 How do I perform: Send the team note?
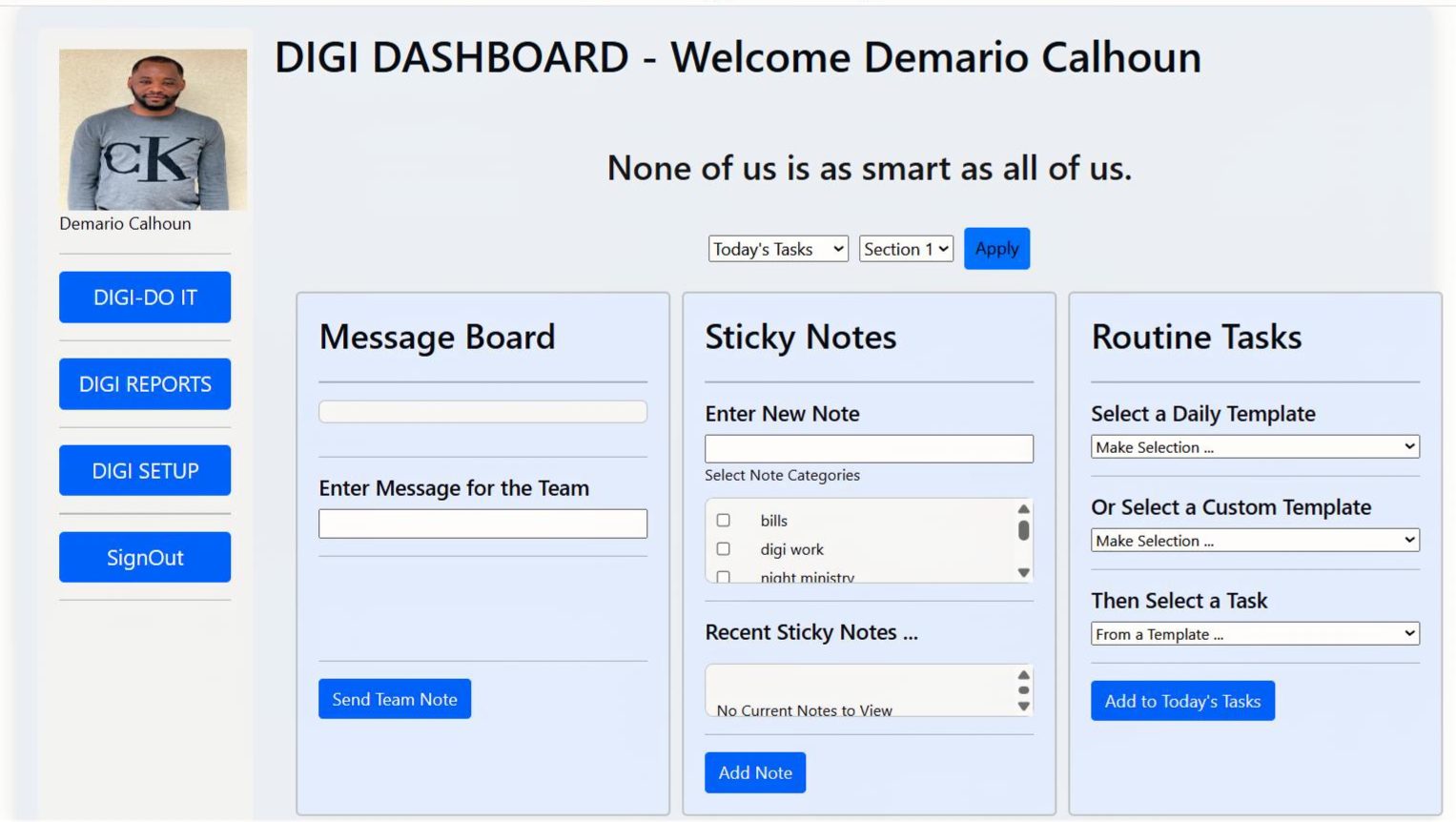click(395, 699)
